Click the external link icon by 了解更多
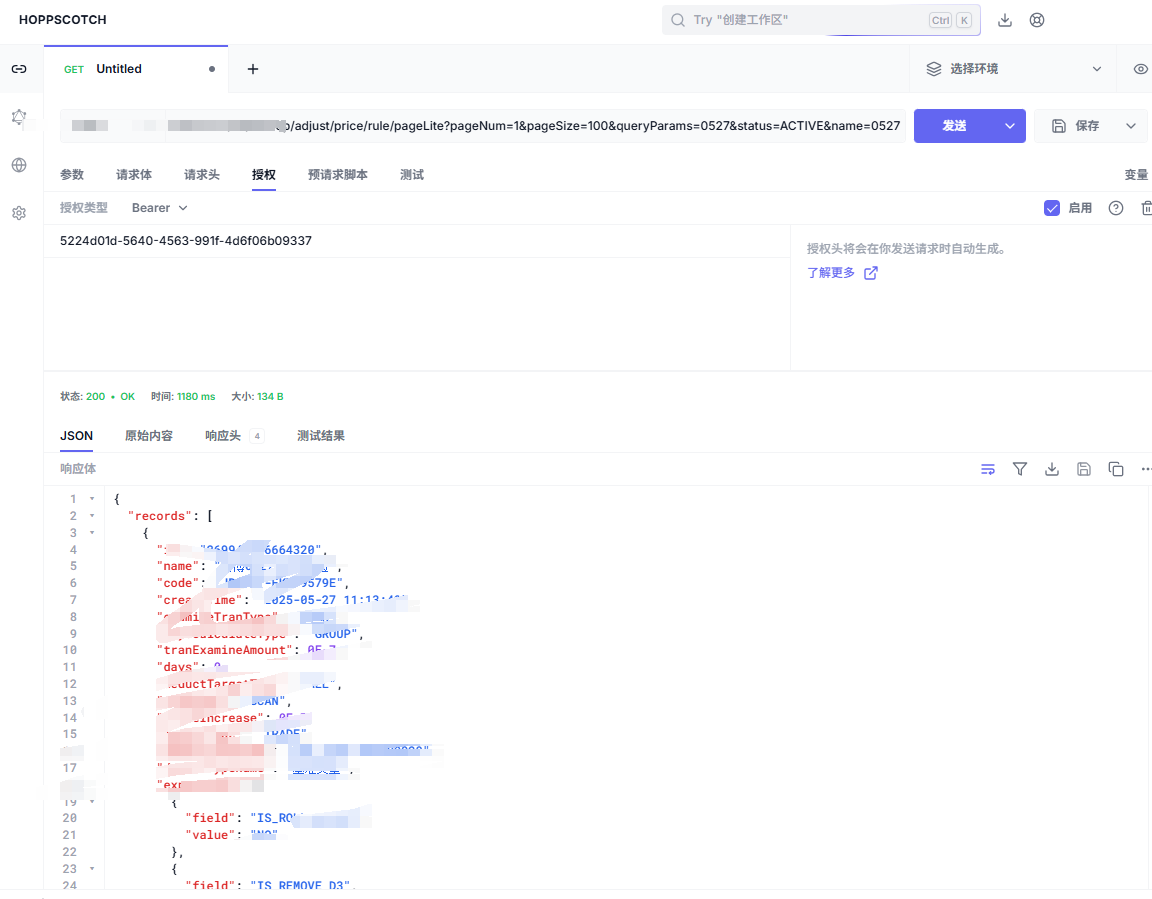The width and height of the screenshot is (1152, 899). [x=871, y=273]
